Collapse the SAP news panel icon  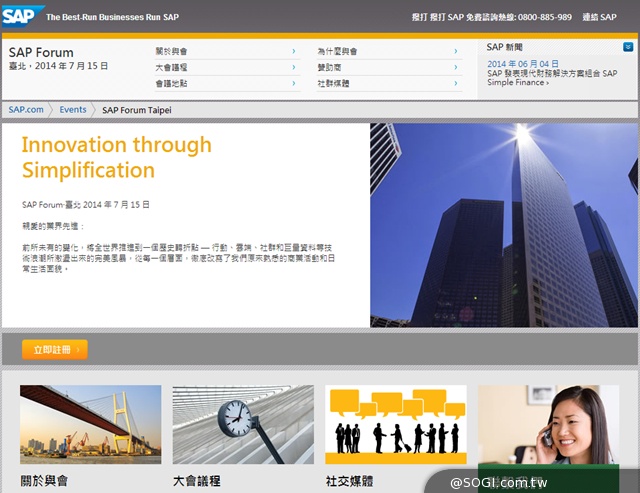pos(628,47)
